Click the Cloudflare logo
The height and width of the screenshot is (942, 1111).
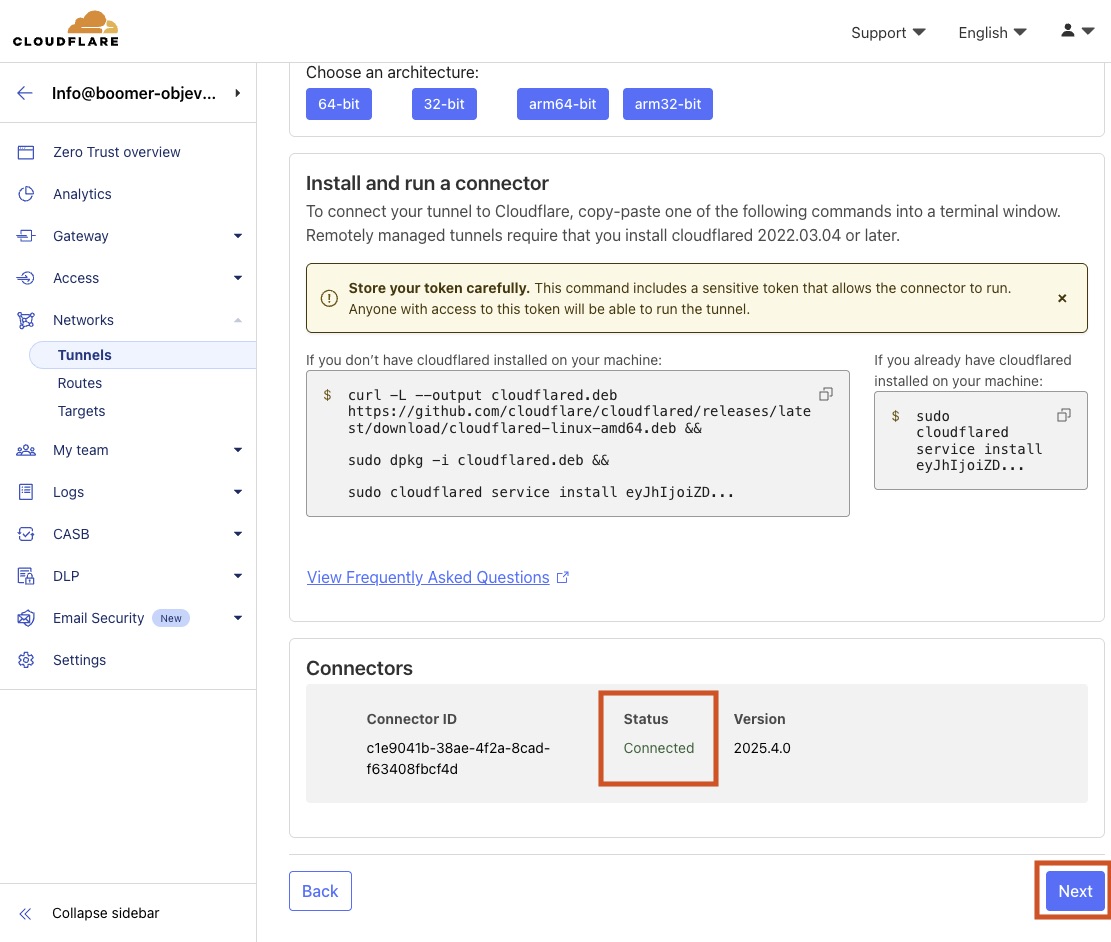click(66, 29)
